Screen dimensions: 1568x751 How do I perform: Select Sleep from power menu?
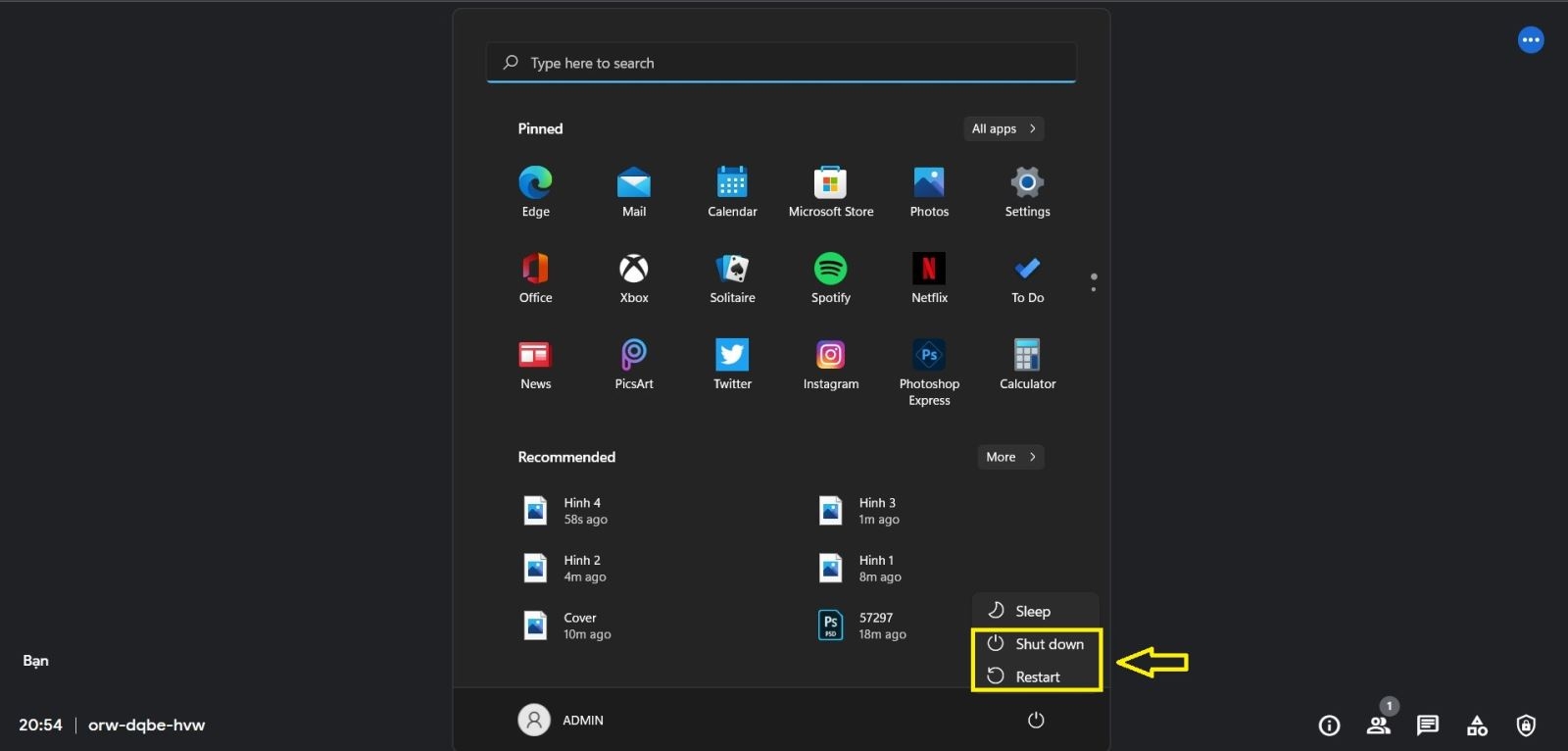[1036, 611]
